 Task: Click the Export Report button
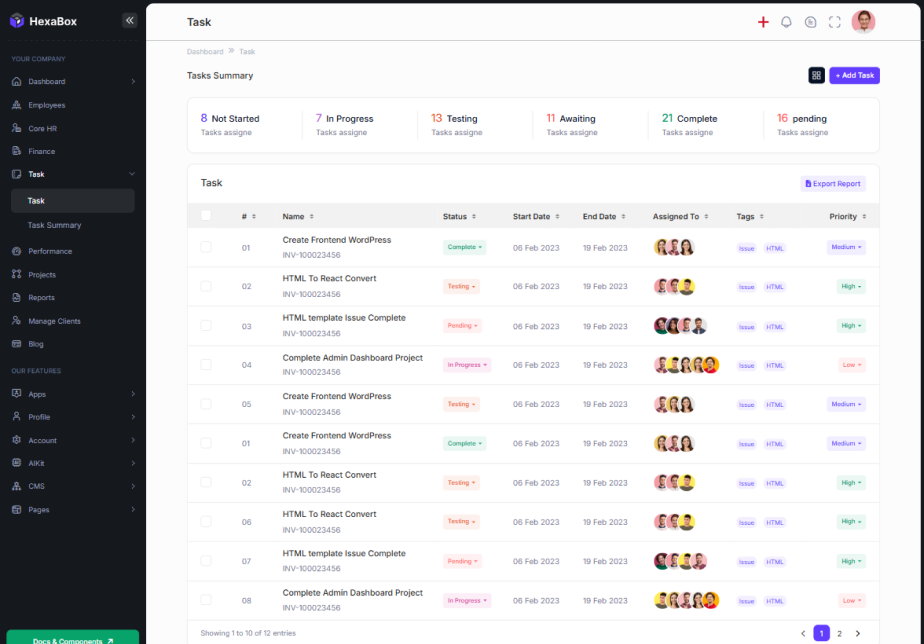point(832,184)
